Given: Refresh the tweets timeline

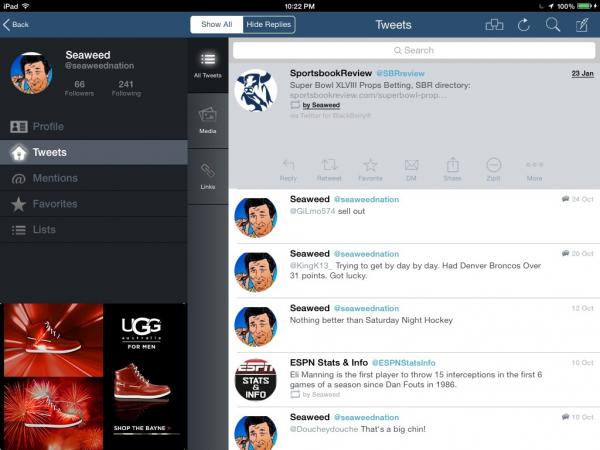Looking at the screenshot, I should (x=523, y=25).
